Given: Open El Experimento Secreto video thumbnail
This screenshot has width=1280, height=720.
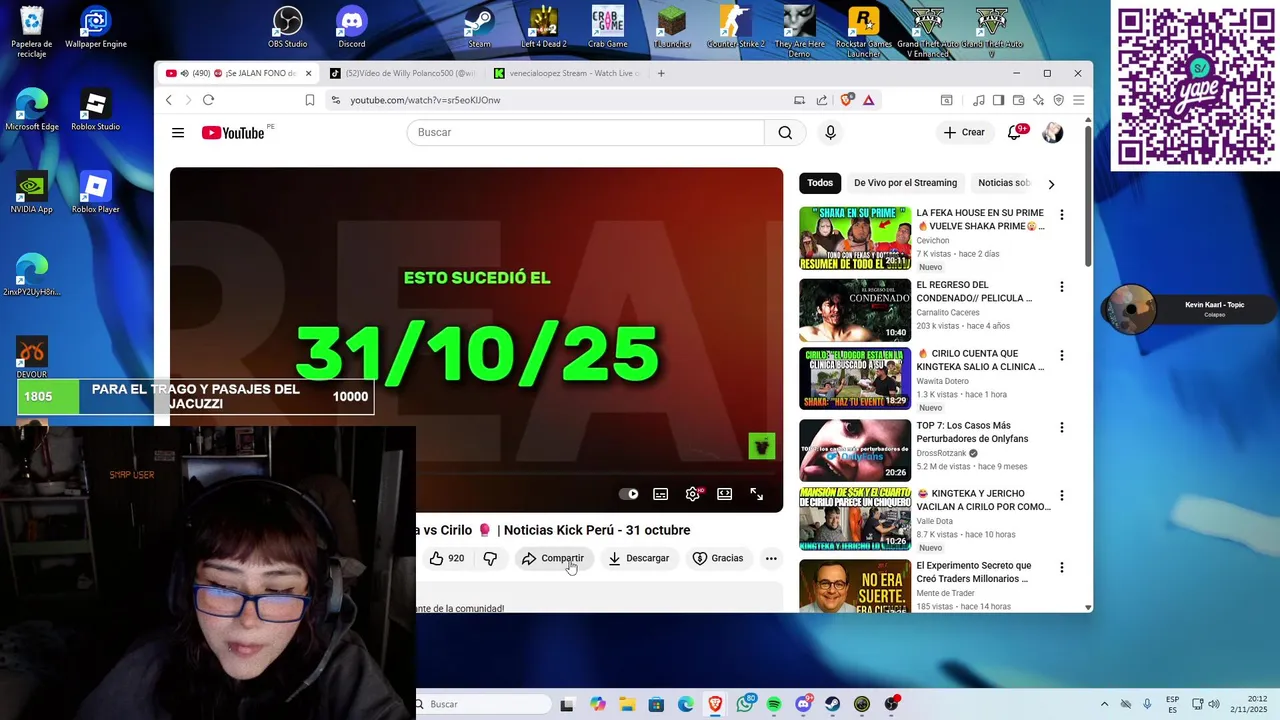Looking at the screenshot, I should (x=855, y=585).
